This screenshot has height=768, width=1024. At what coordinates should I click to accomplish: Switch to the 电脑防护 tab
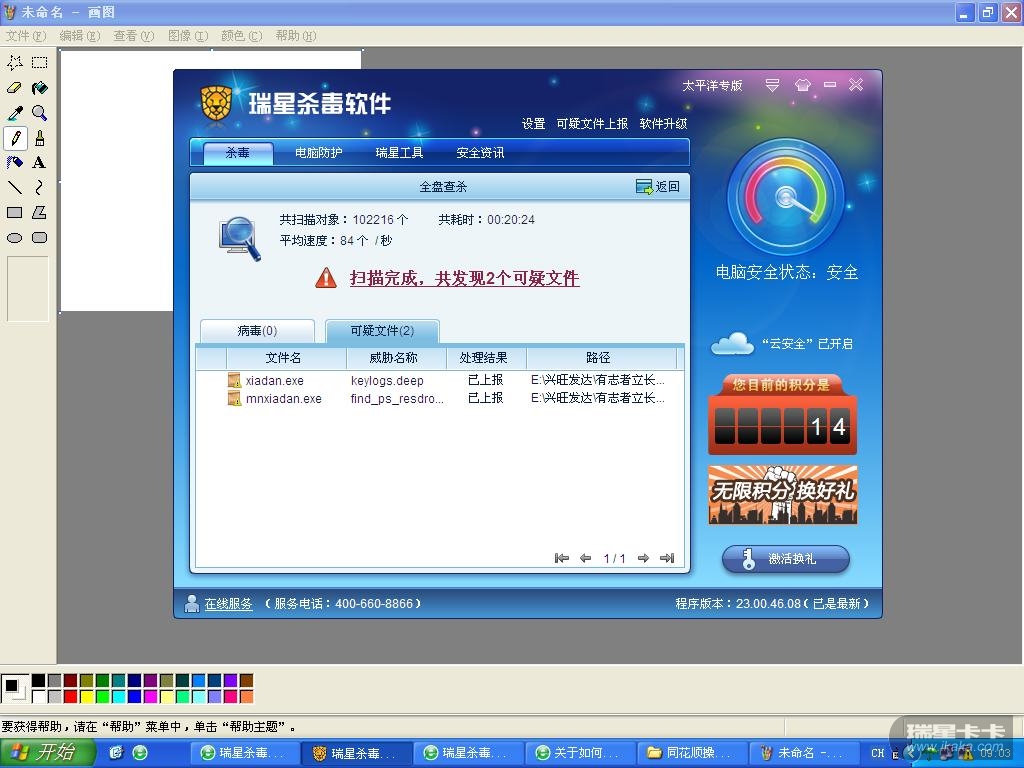tap(319, 153)
